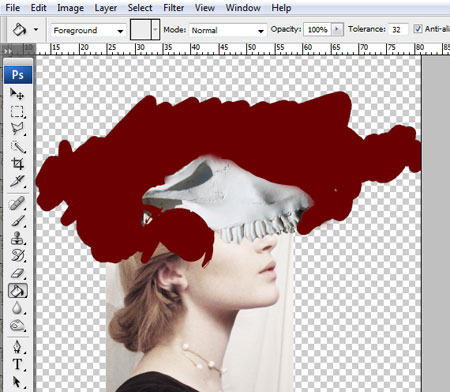This screenshot has width=450, height=392.
Task: Select the Eraser tool
Action: pyautogui.click(x=17, y=273)
